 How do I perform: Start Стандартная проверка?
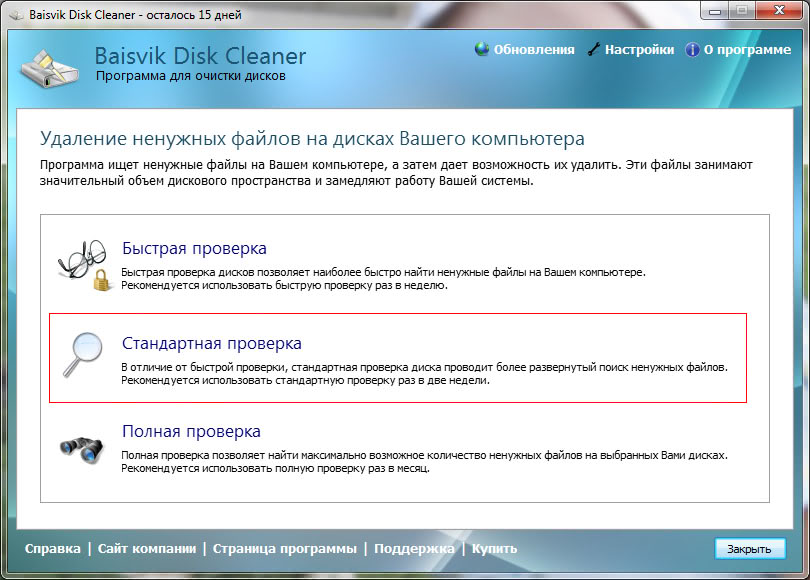coord(212,343)
